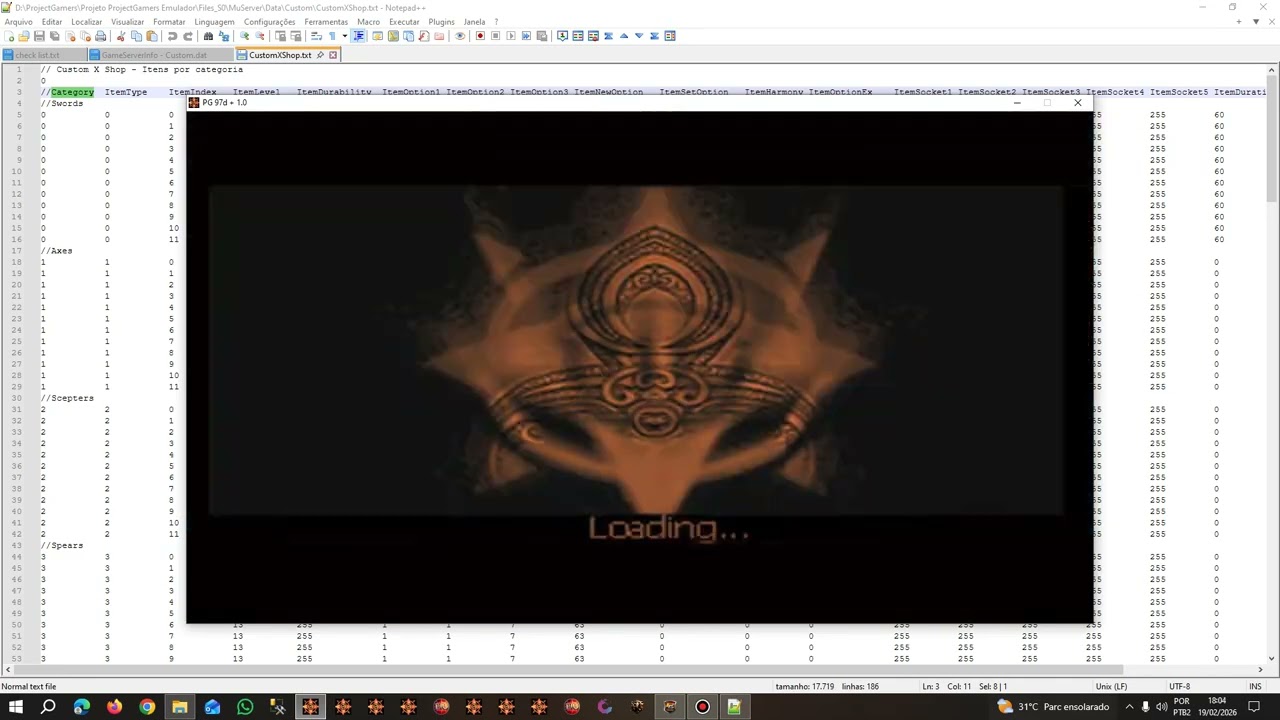Show hidden system tray icons
Screen dimensions: 1280x720
tap(1129, 707)
